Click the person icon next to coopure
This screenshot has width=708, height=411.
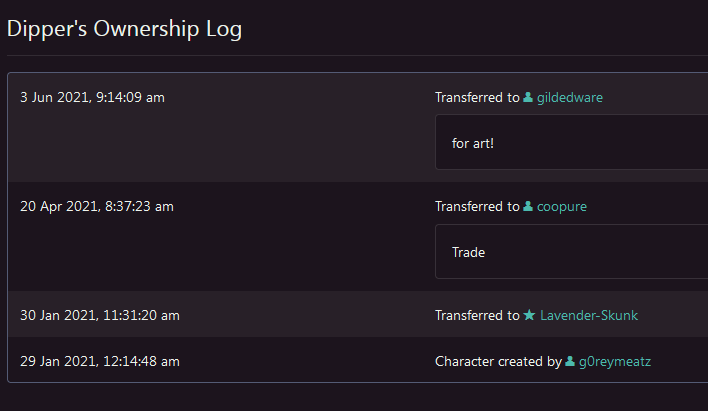click(x=528, y=207)
